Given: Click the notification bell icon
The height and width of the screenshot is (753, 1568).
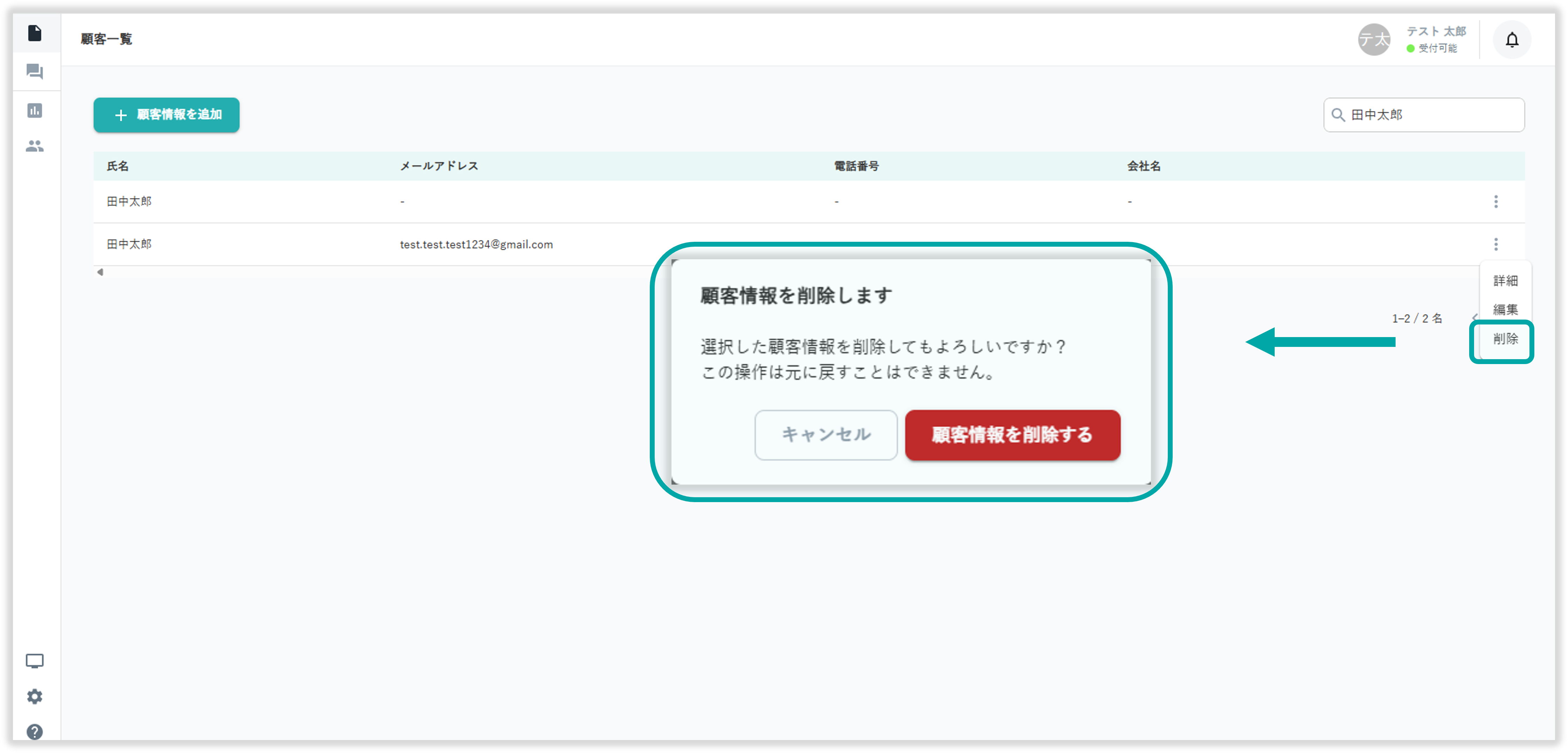Looking at the screenshot, I should (1512, 40).
